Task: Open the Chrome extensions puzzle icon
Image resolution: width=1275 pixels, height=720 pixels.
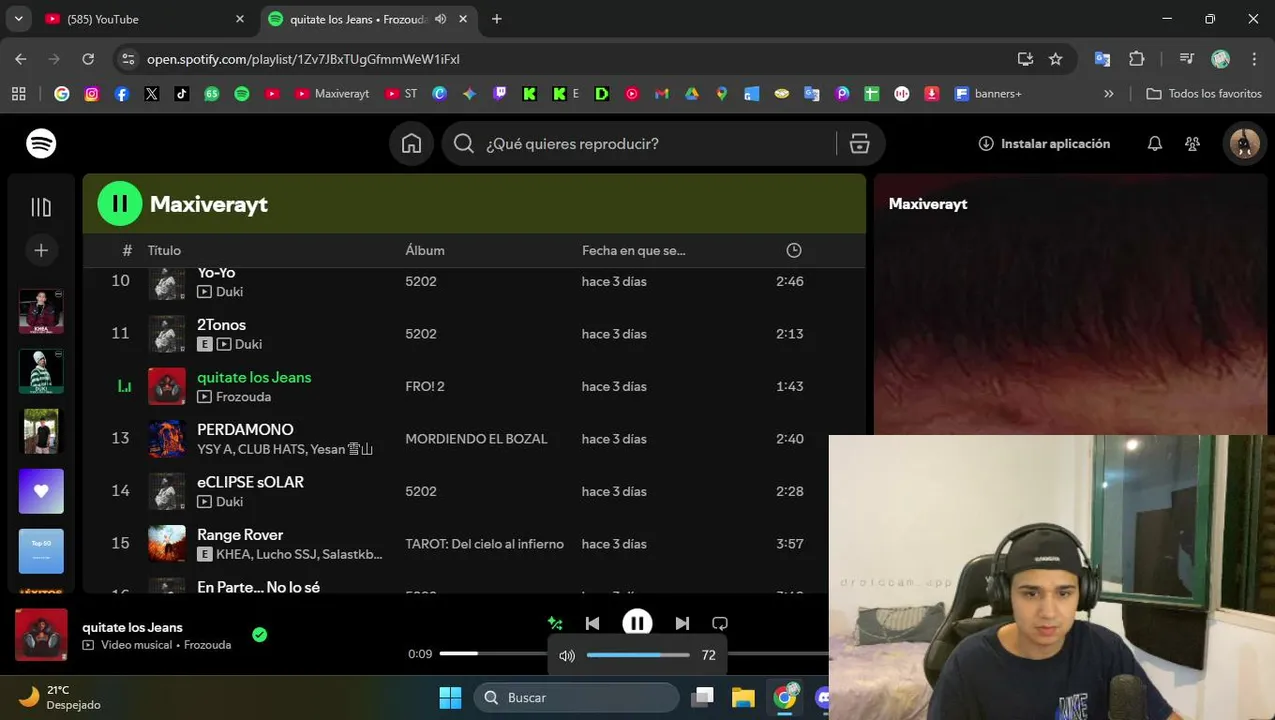Action: (x=1136, y=59)
